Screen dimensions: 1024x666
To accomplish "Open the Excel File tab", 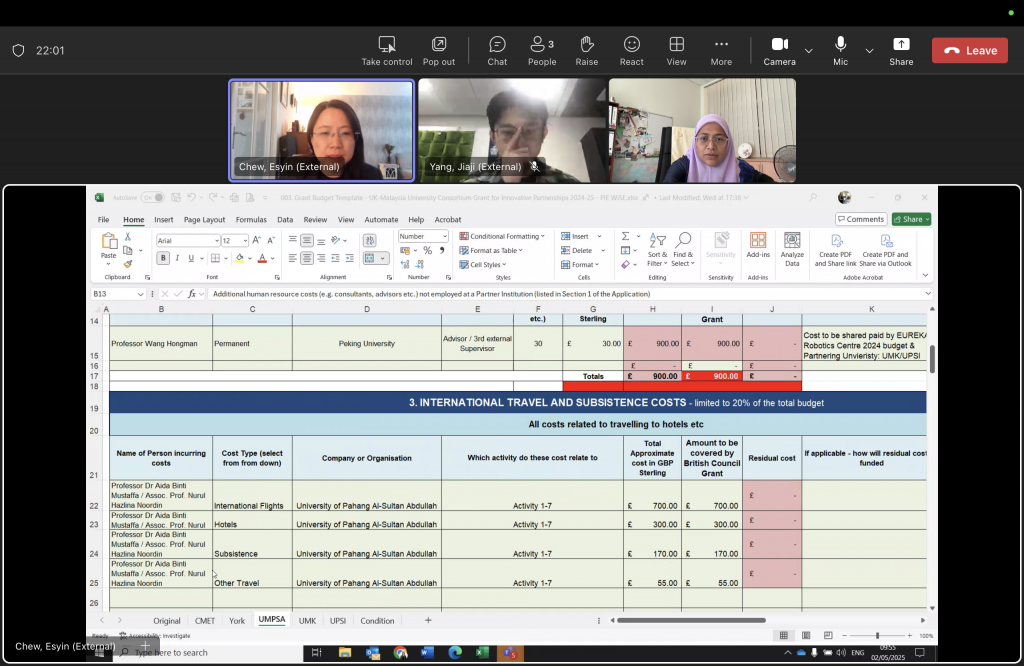I will click(103, 219).
